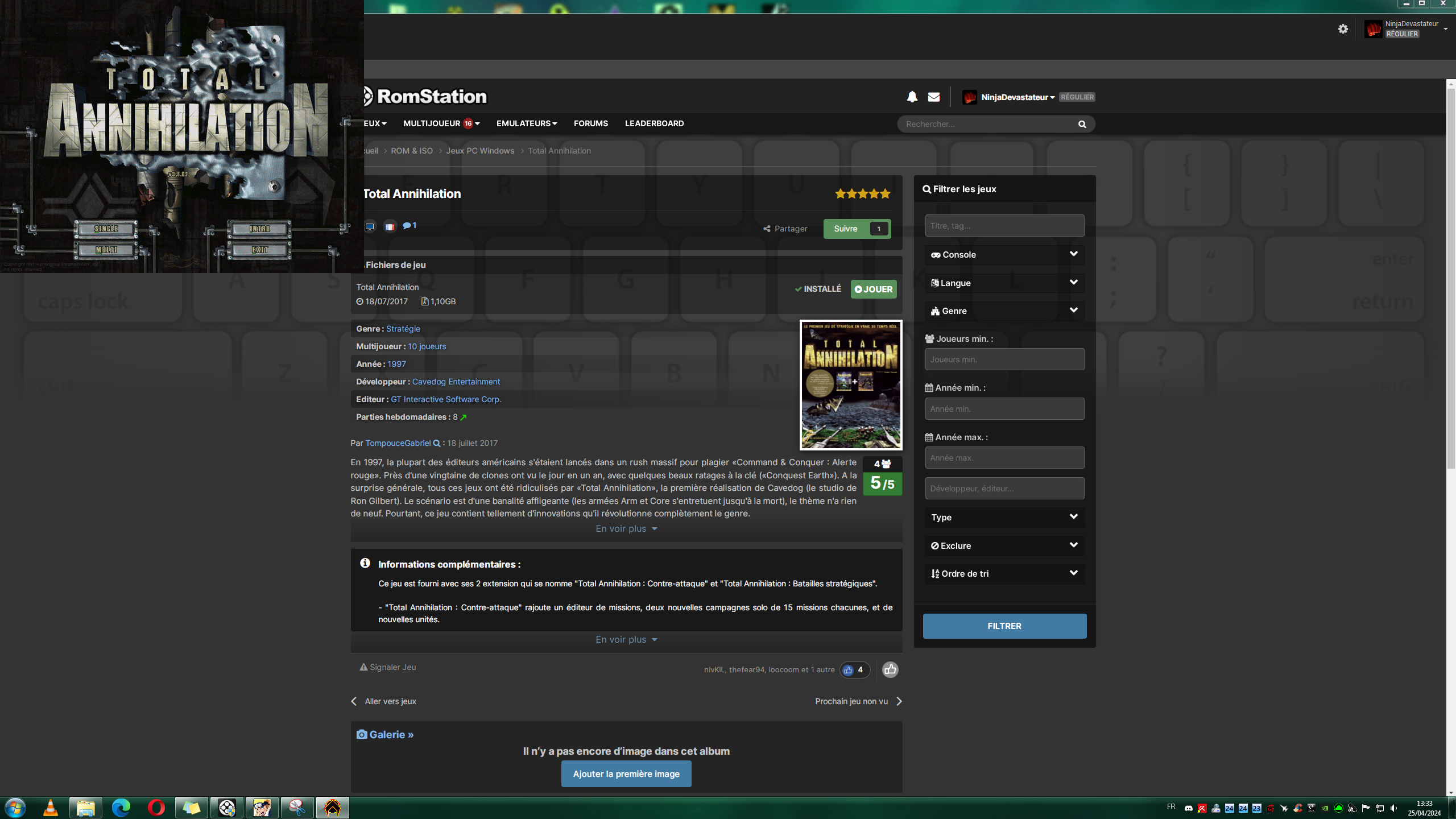Open the MULTIJOUEUR menu

tap(441, 123)
